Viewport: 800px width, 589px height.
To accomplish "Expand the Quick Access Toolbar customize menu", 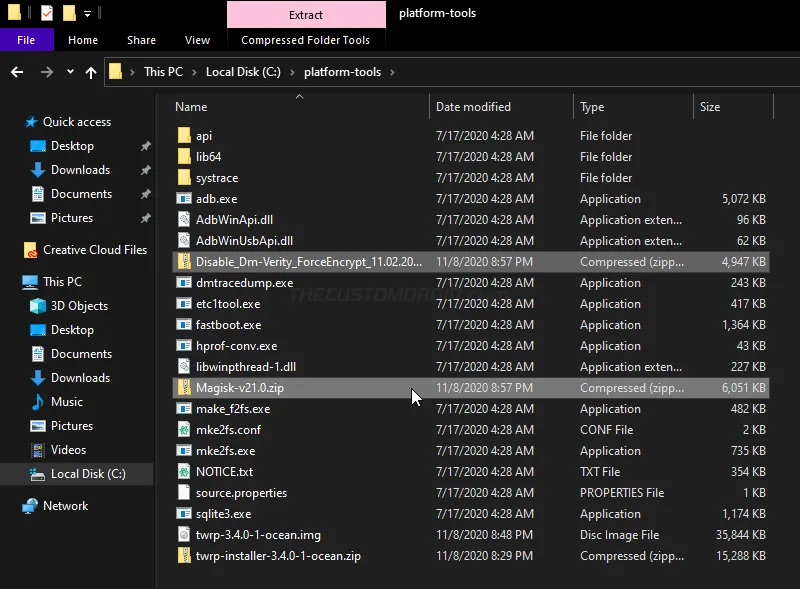I will click(x=87, y=11).
